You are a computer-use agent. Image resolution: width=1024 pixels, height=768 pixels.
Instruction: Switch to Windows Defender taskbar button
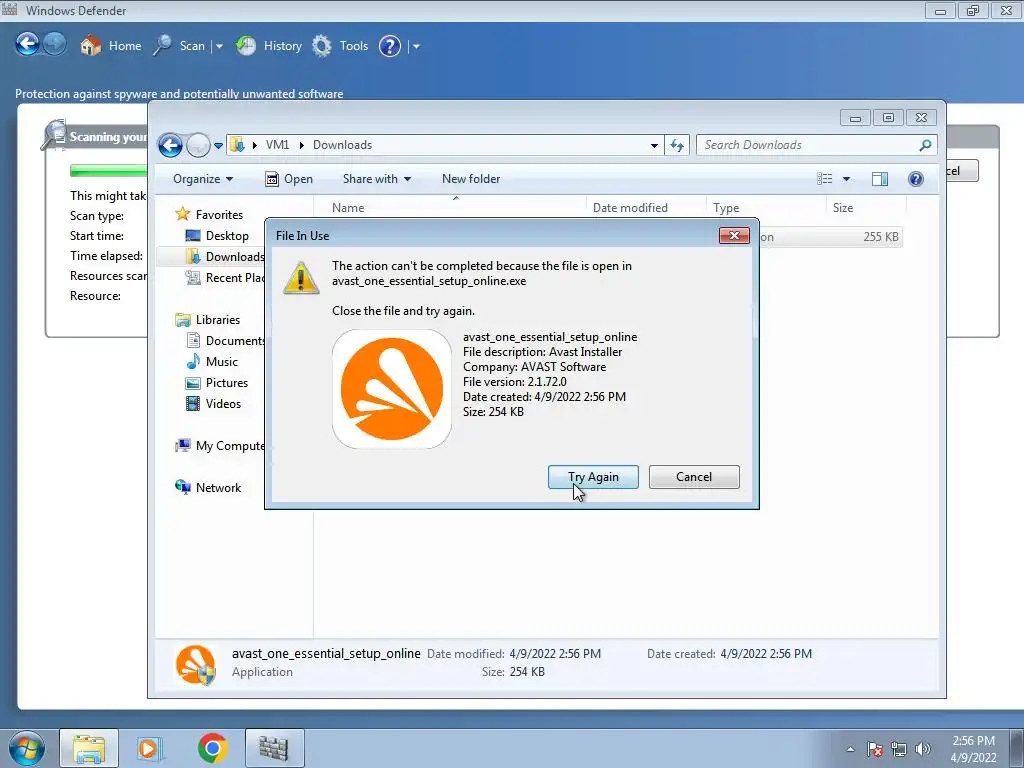pyautogui.click(x=274, y=748)
